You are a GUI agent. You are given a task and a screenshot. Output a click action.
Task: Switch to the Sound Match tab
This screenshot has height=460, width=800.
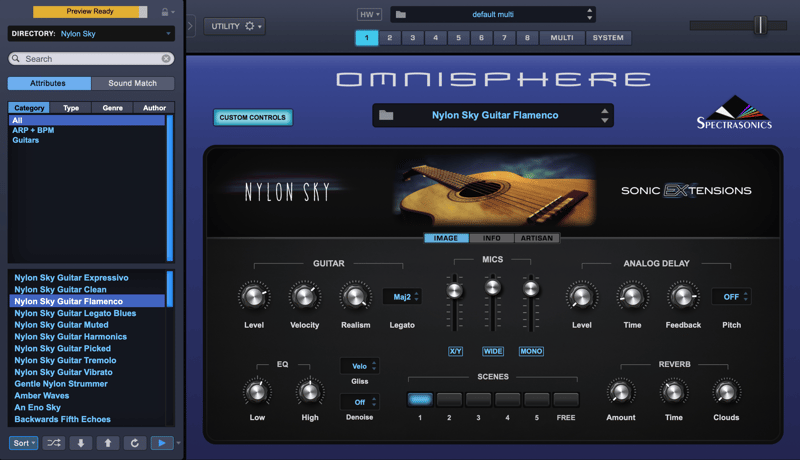click(133, 83)
